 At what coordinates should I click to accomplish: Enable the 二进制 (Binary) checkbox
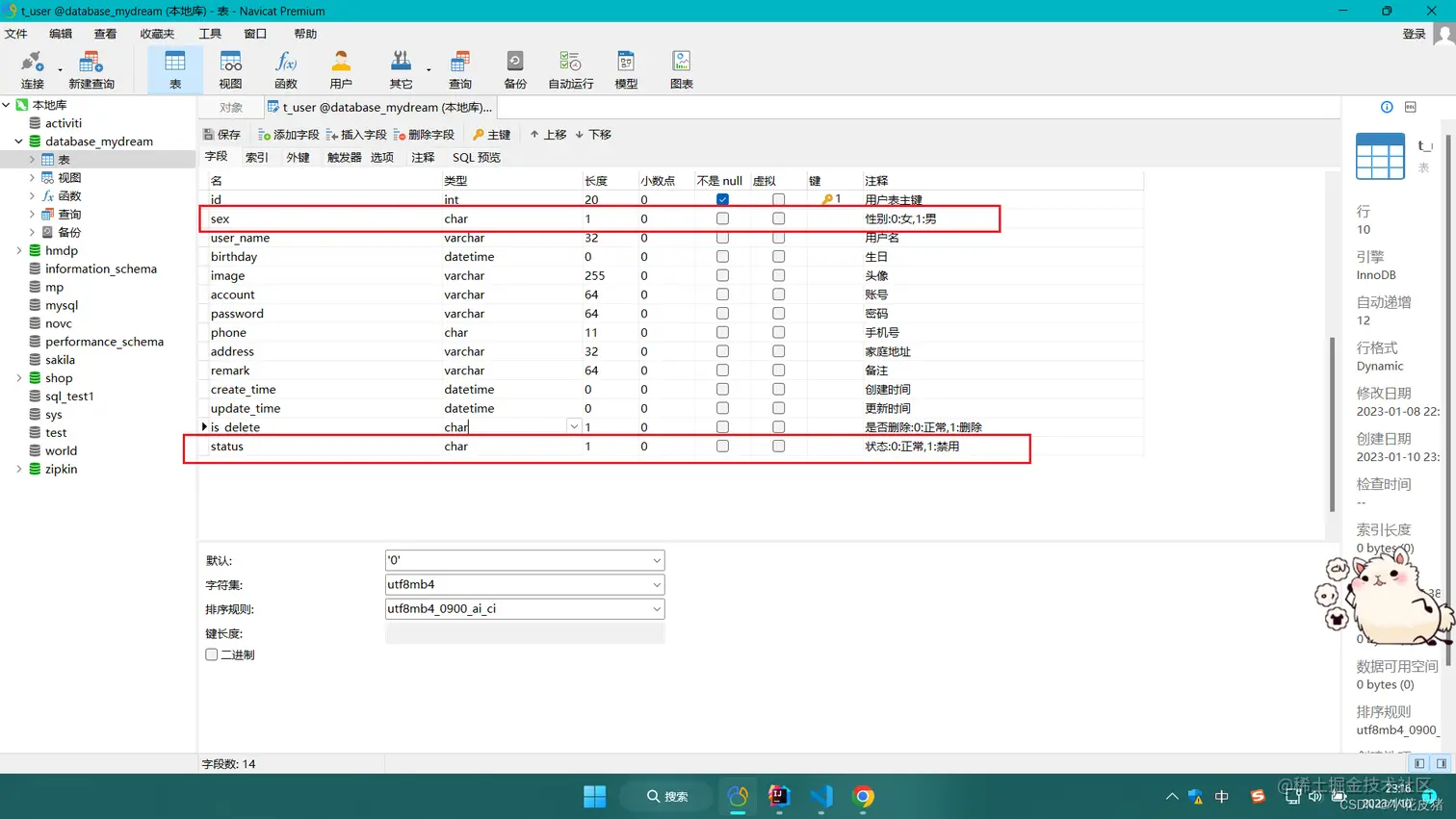(x=212, y=654)
